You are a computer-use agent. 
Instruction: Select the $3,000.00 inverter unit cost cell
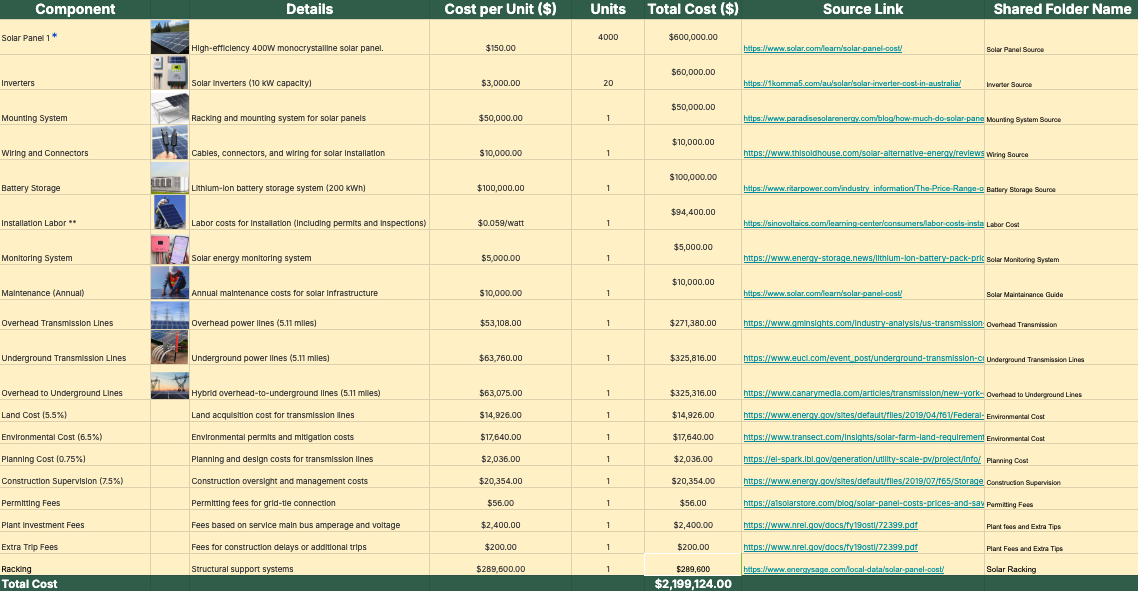tap(500, 73)
